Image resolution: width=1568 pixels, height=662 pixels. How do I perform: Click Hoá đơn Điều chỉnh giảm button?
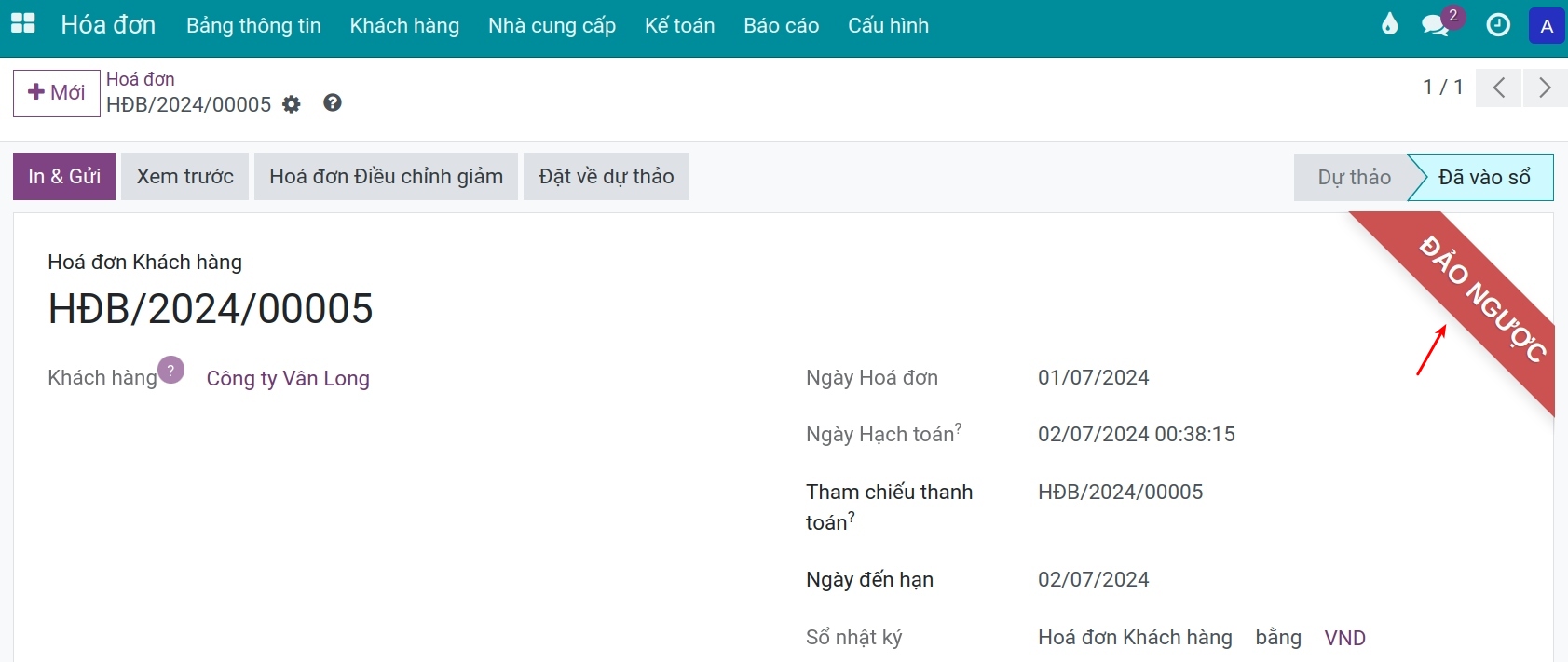386,176
